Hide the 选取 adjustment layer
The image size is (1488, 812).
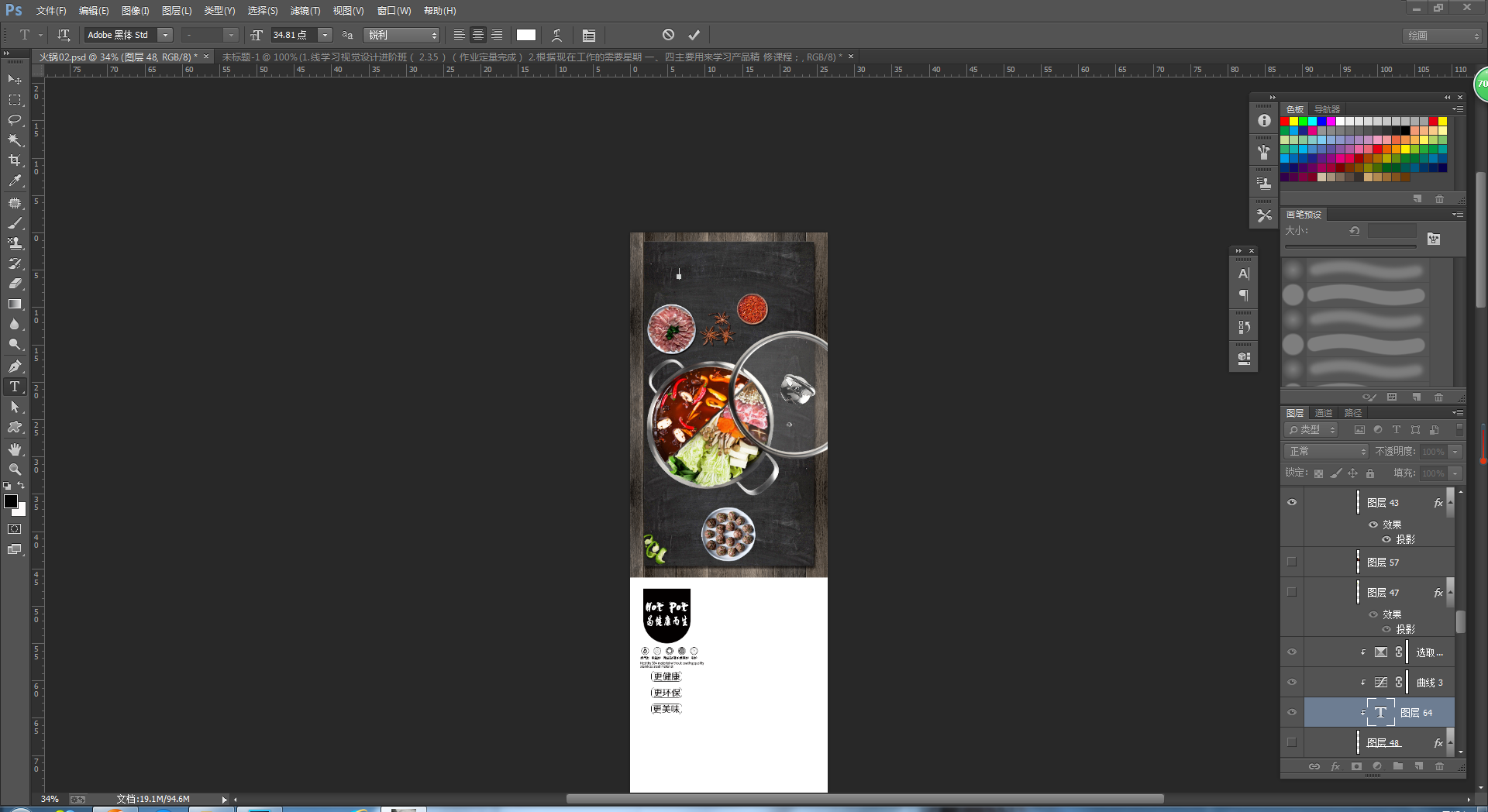click(1292, 652)
